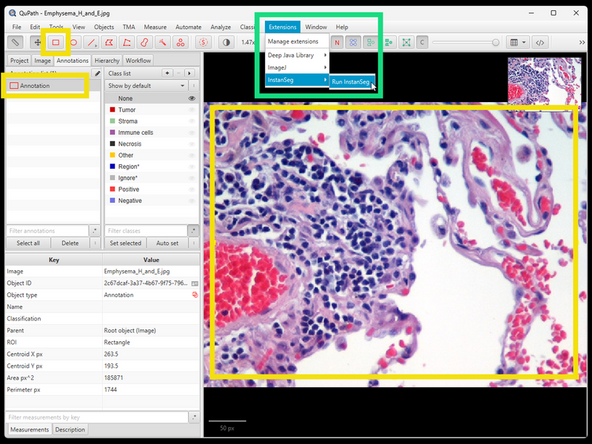Screen dimensions: 592x444
Task: Toggle the green filled shapes display icon
Action: tap(388, 42)
